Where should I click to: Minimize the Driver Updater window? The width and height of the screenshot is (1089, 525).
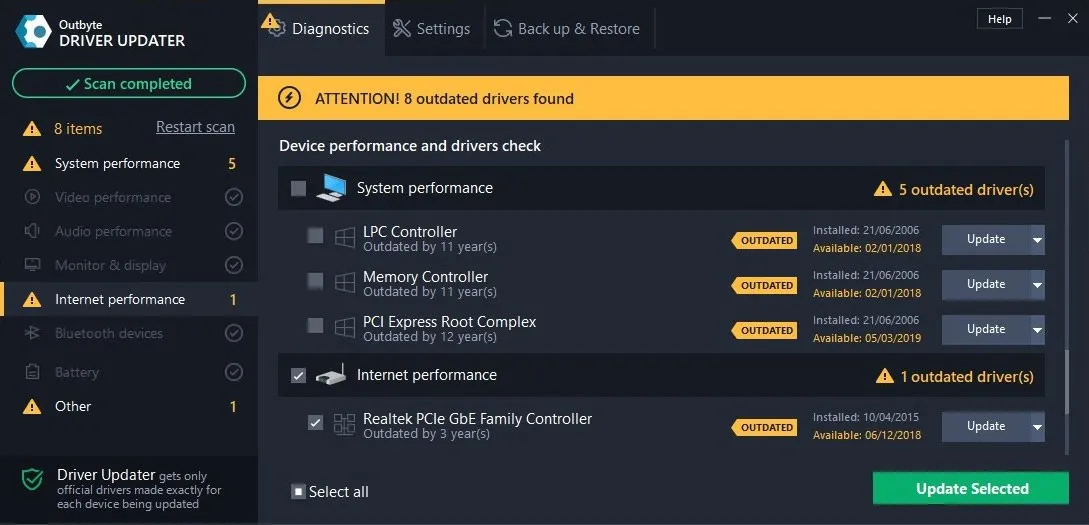coord(1045,19)
